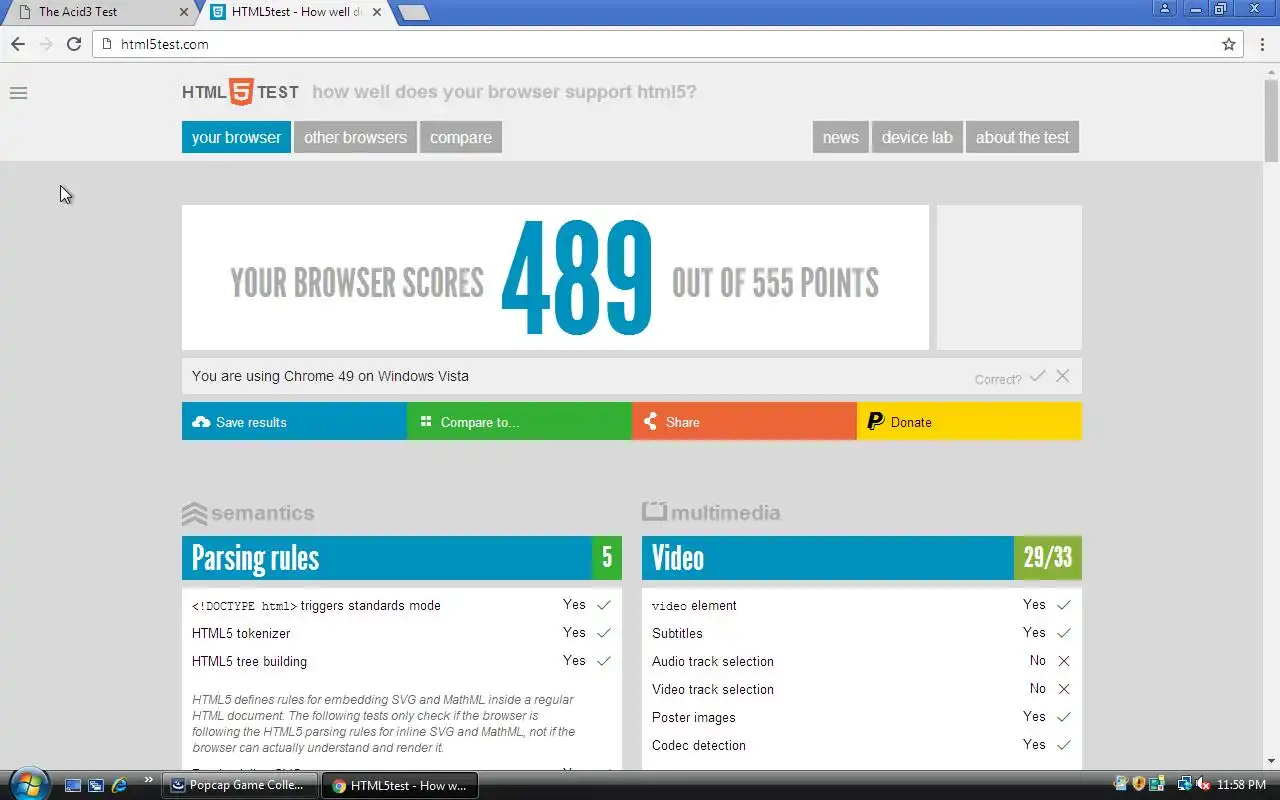Click the 29/33 Video score badge
Image resolution: width=1280 pixels, height=800 pixels.
(x=1048, y=558)
